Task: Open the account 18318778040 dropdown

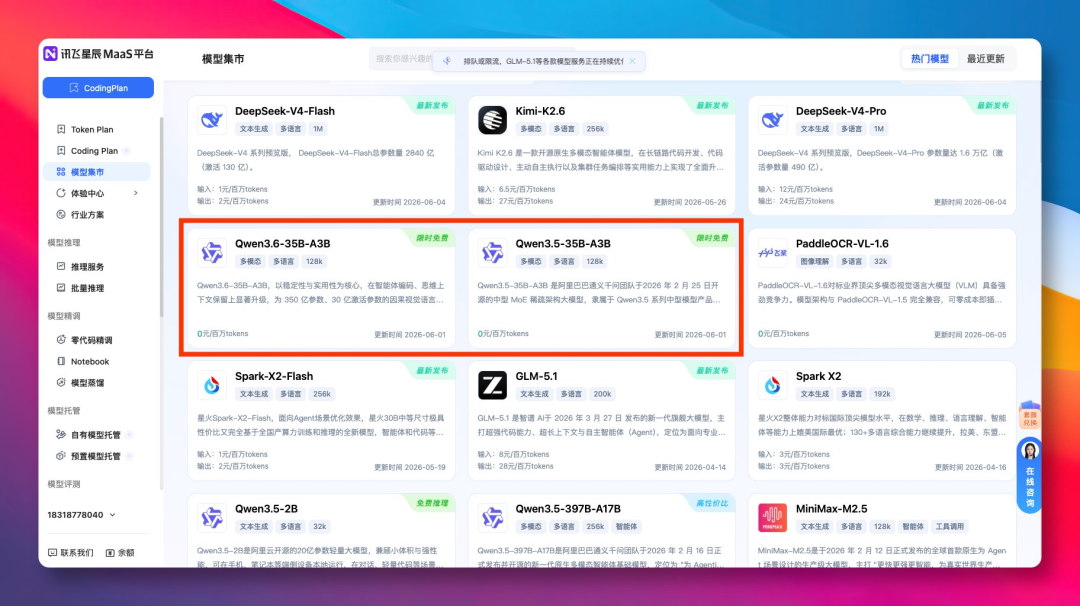Action: pyautogui.click(x=81, y=515)
